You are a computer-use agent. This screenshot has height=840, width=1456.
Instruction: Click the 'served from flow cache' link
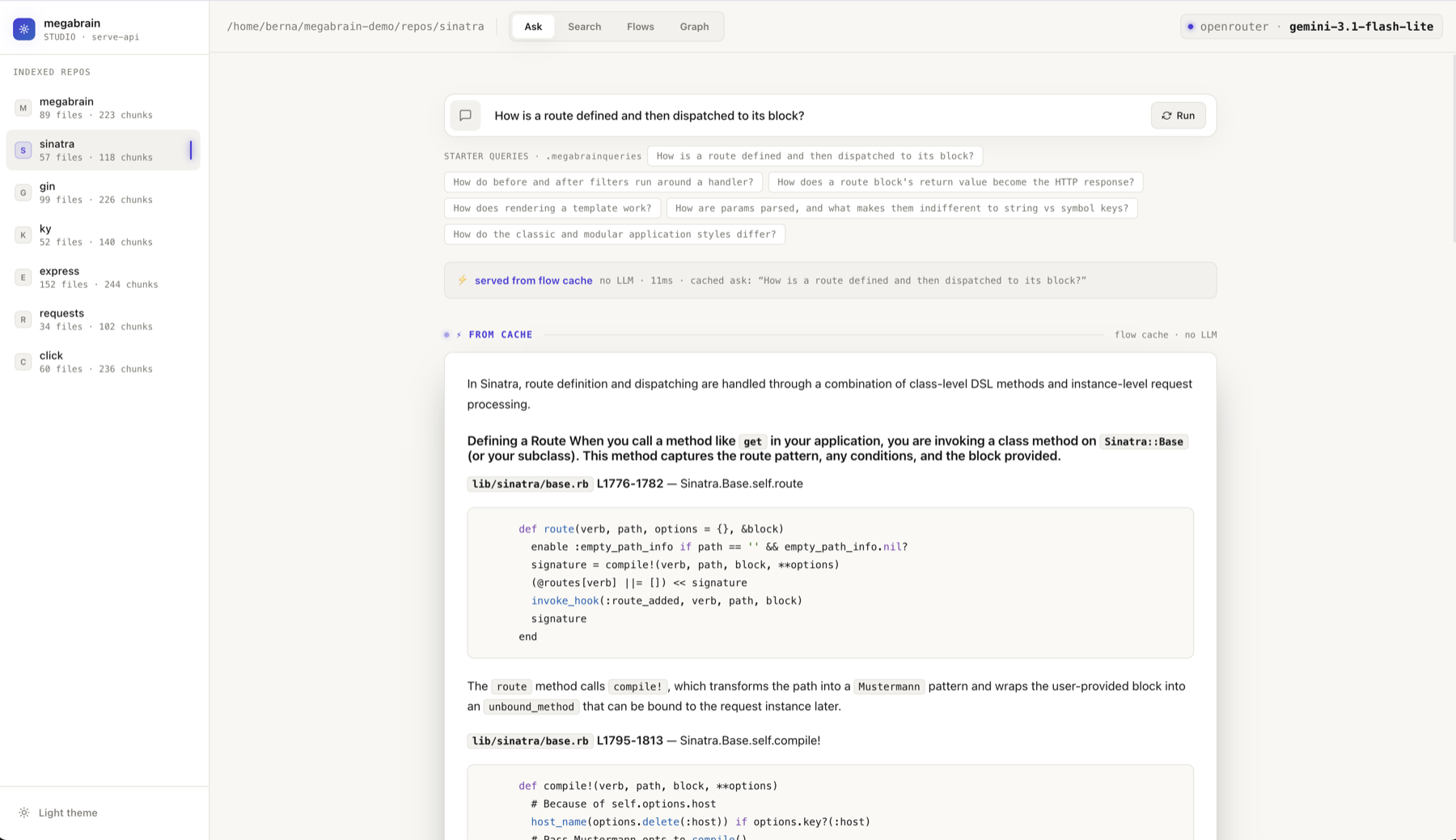pos(534,280)
